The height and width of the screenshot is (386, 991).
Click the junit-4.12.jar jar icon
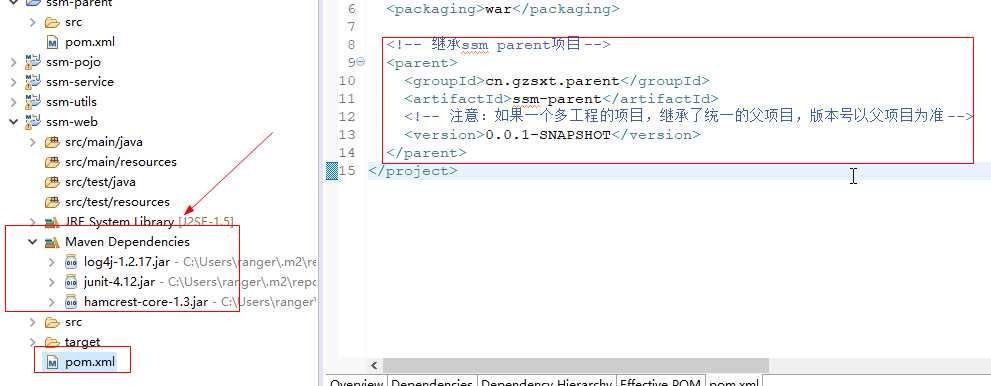click(71, 282)
